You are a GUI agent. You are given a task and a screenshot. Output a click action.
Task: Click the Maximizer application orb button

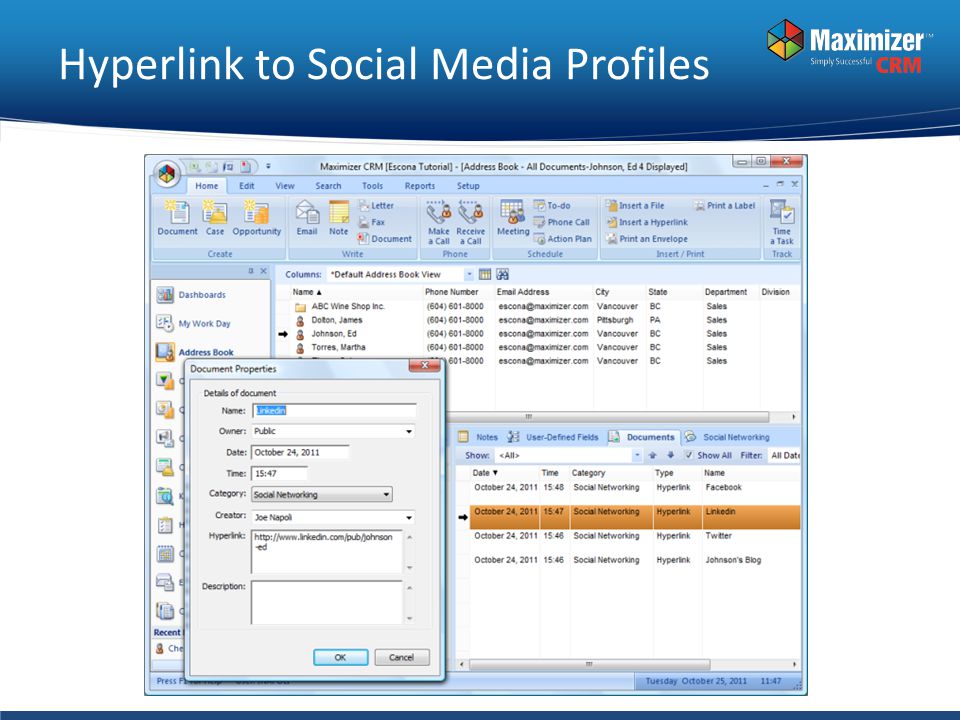167,173
